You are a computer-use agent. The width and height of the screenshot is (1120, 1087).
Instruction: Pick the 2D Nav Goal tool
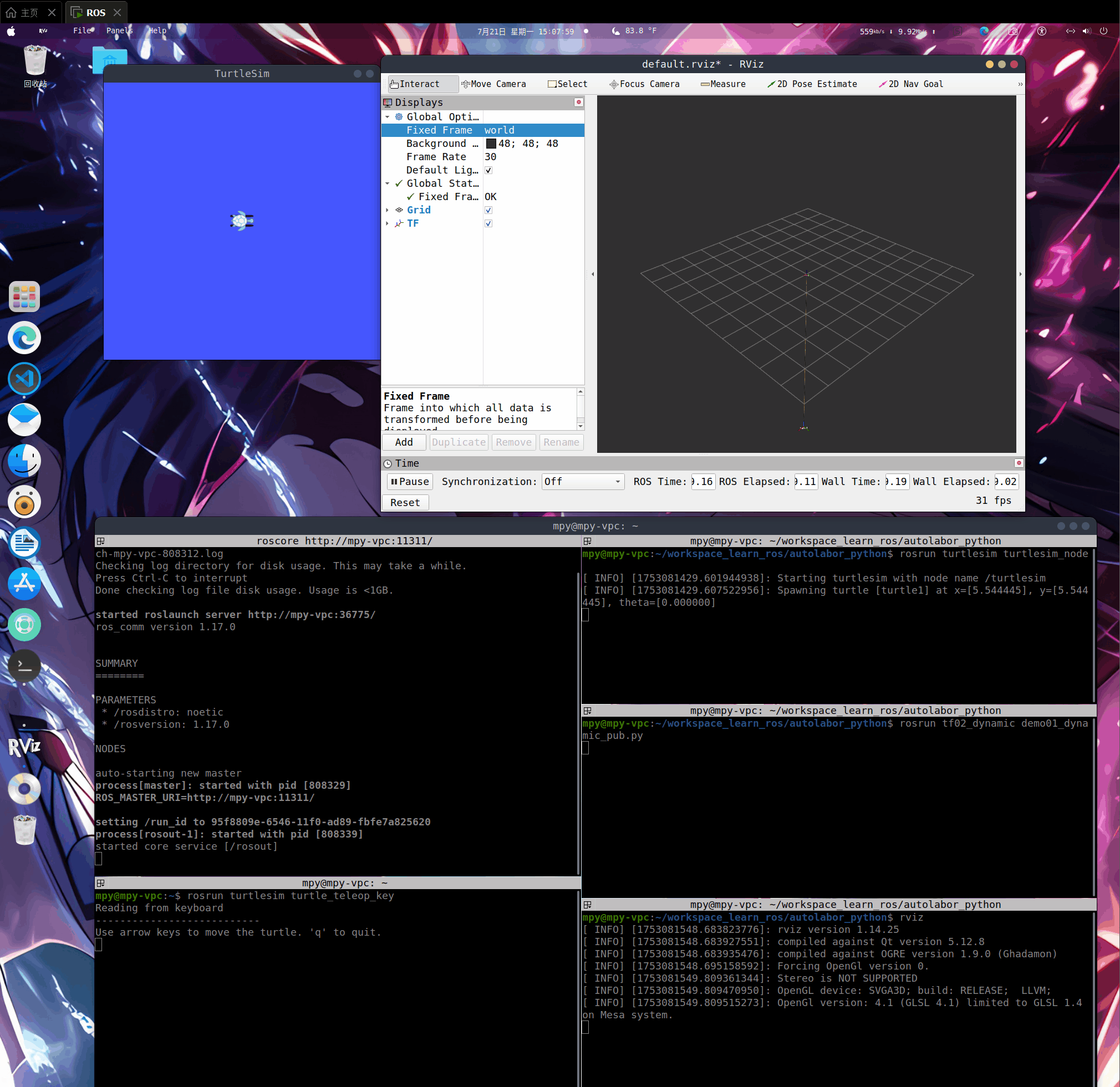coord(911,84)
